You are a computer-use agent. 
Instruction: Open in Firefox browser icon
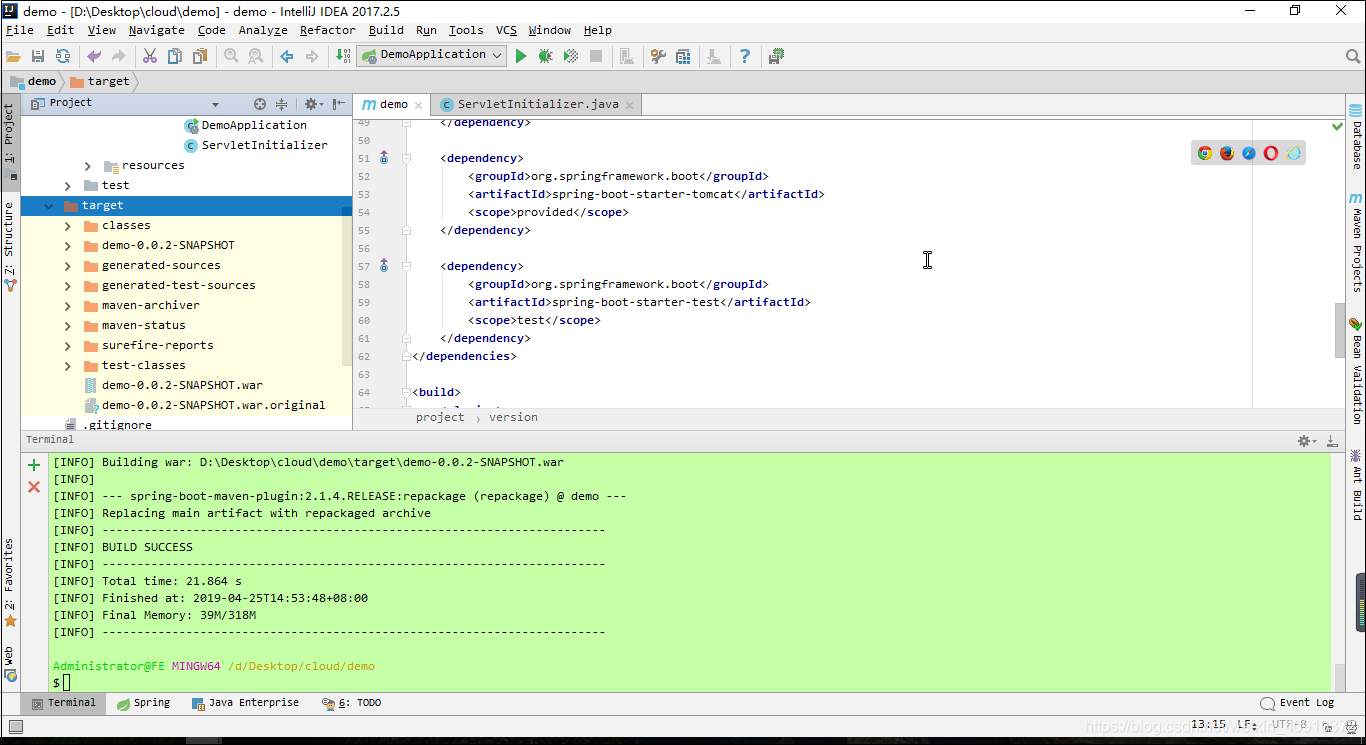(x=1227, y=153)
